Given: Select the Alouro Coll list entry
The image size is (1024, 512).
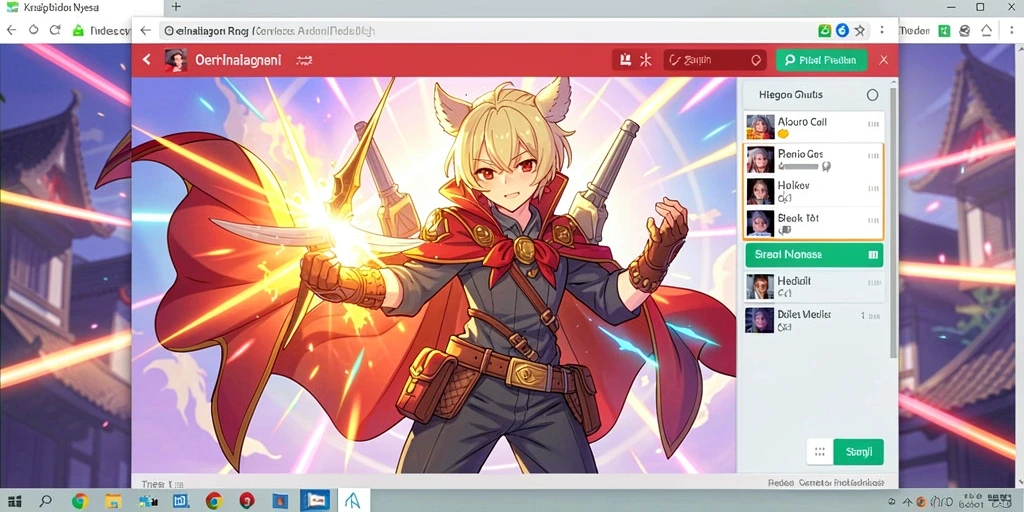Looking at the screenshot, I should (x=814, y=126).
